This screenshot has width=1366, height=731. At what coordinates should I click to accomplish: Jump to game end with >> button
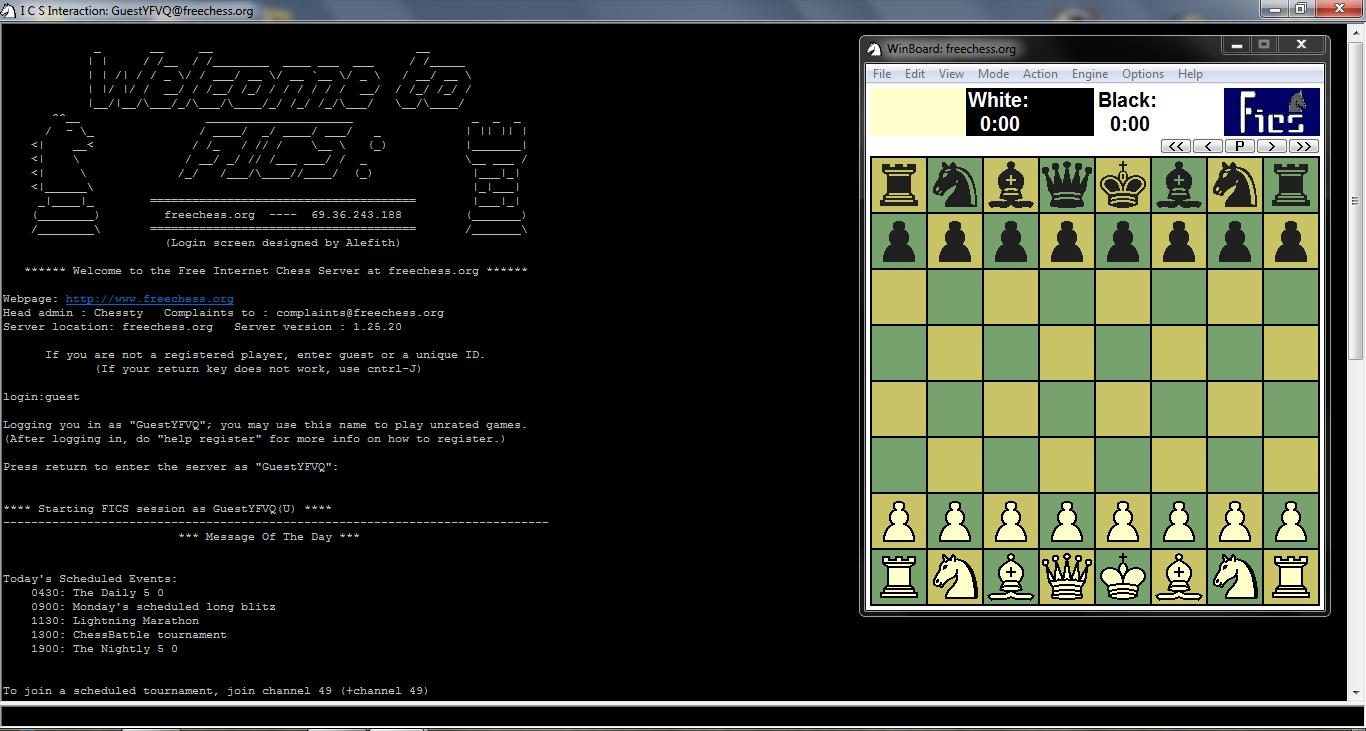[x=1304, y=146]
